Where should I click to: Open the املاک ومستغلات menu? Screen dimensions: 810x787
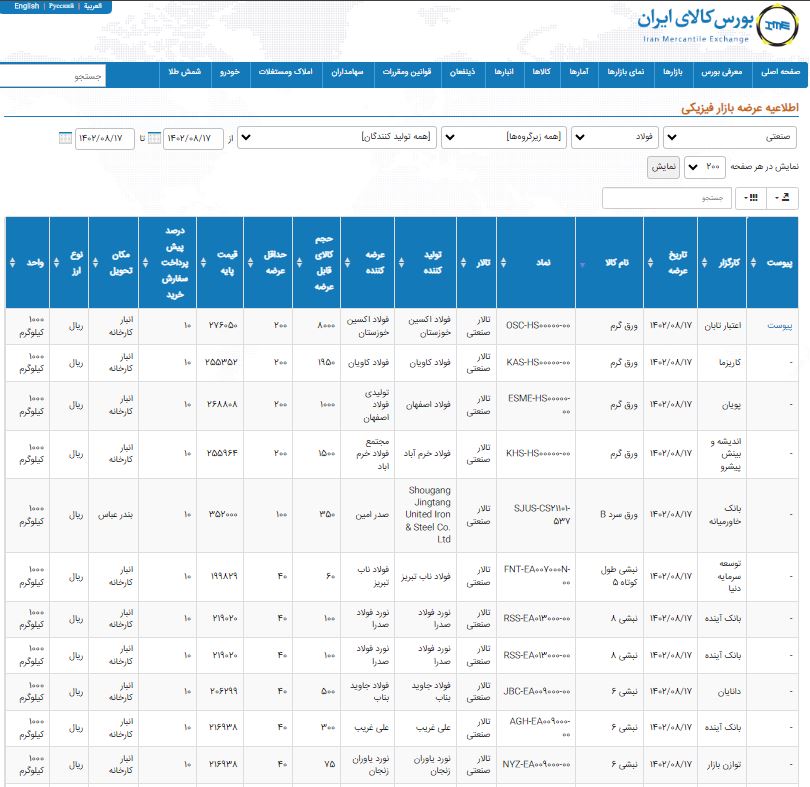pyautogui.click(x=286, y=72)
